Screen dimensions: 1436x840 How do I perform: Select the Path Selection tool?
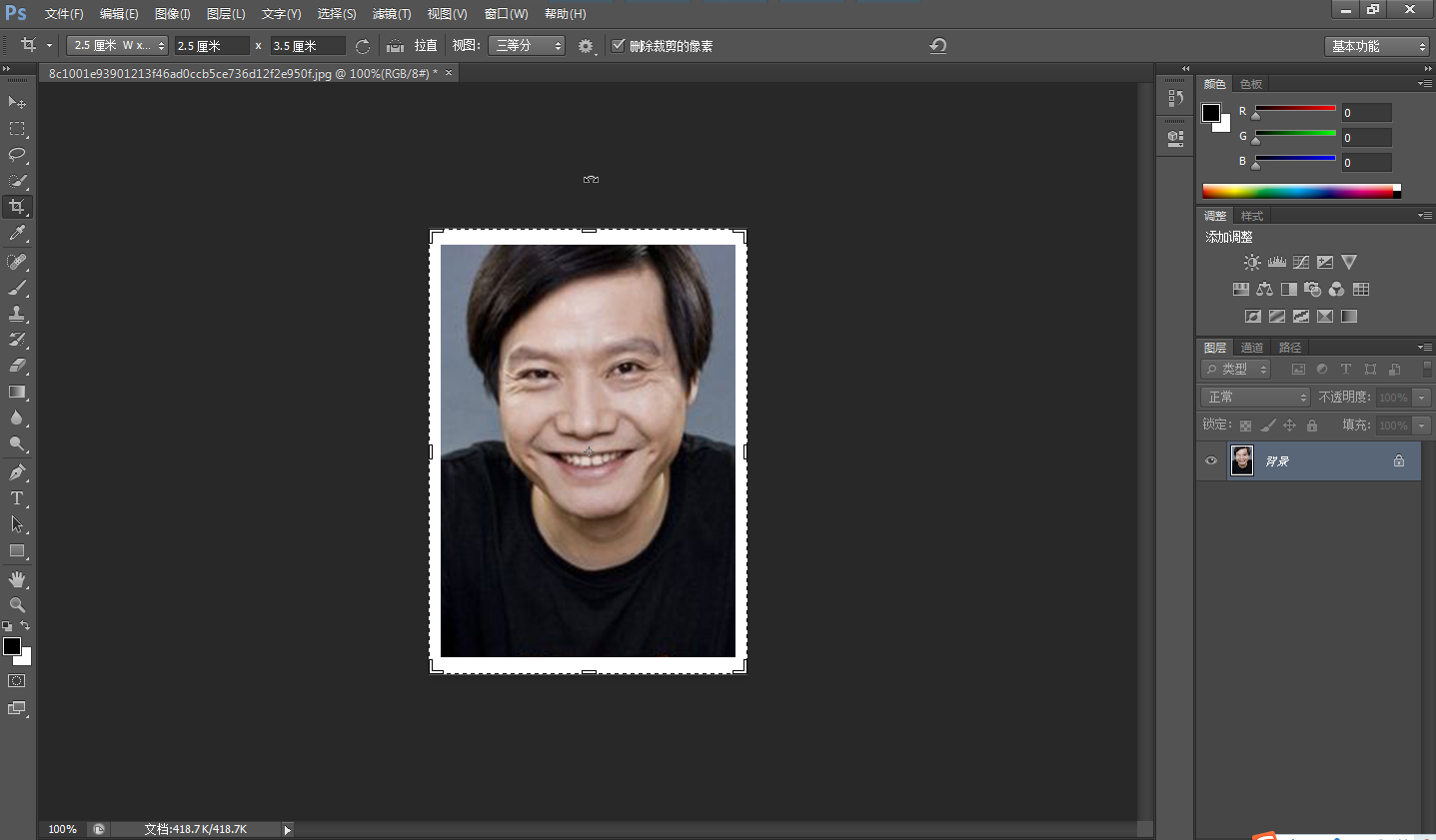click(17, 524)
